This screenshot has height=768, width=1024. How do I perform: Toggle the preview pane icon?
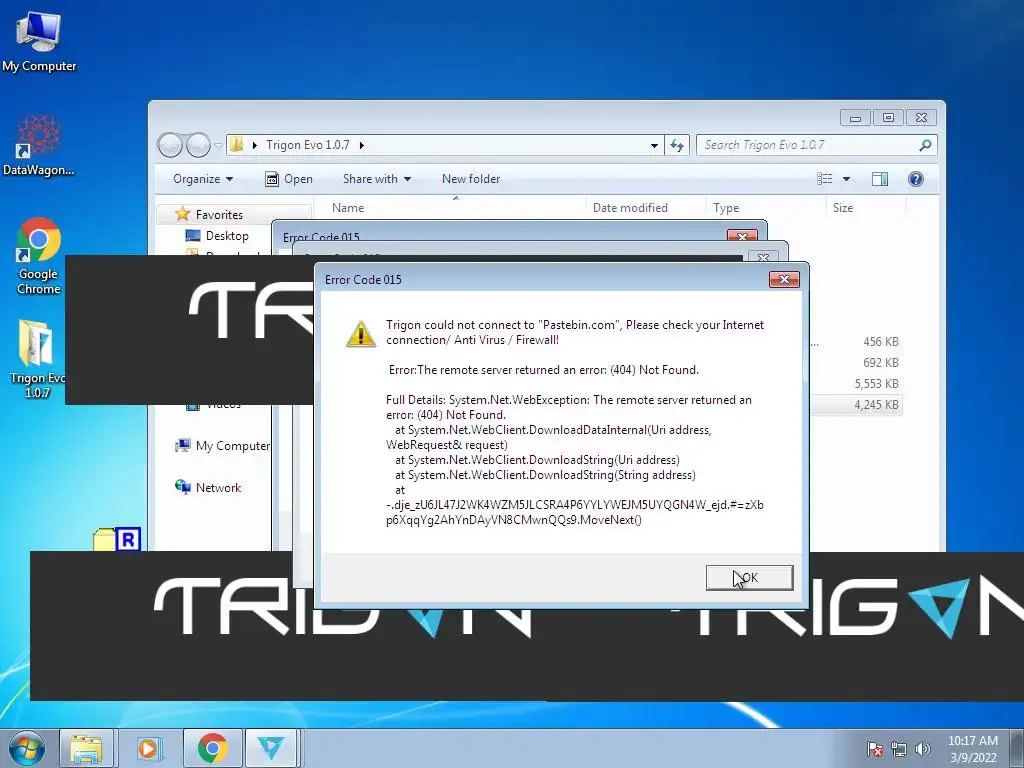point(880,179)
